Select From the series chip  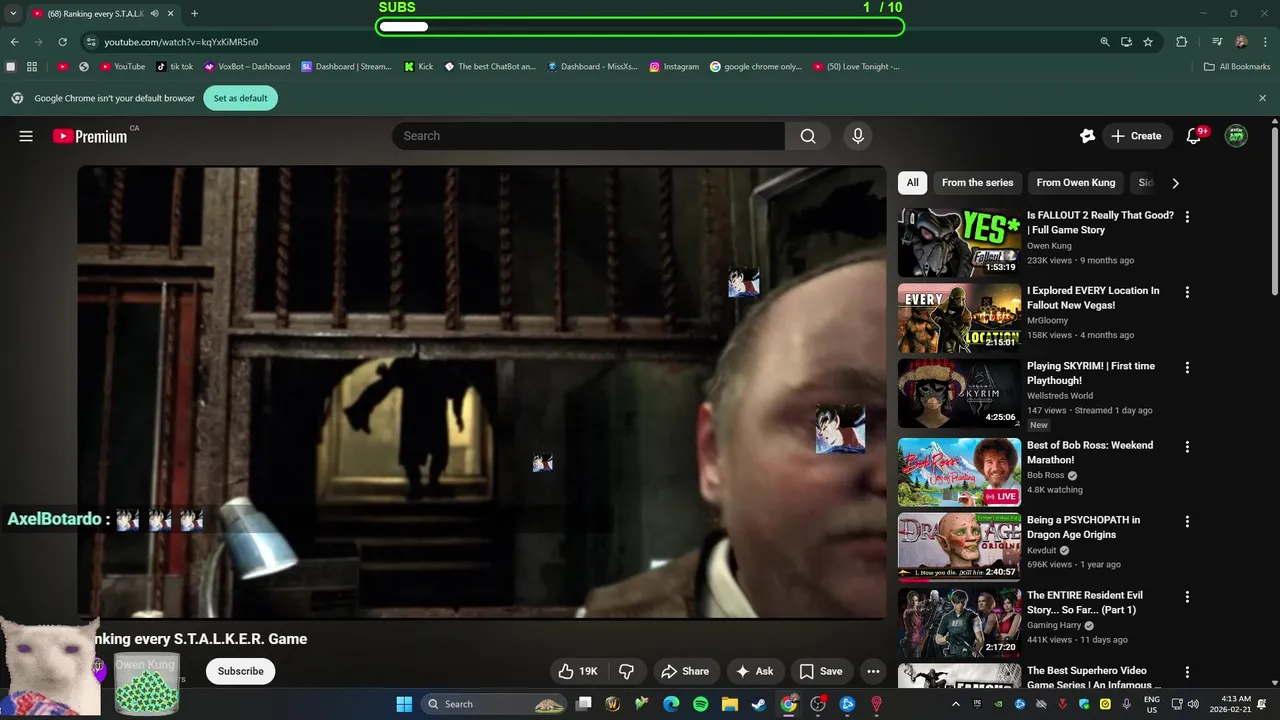point(977,183)
